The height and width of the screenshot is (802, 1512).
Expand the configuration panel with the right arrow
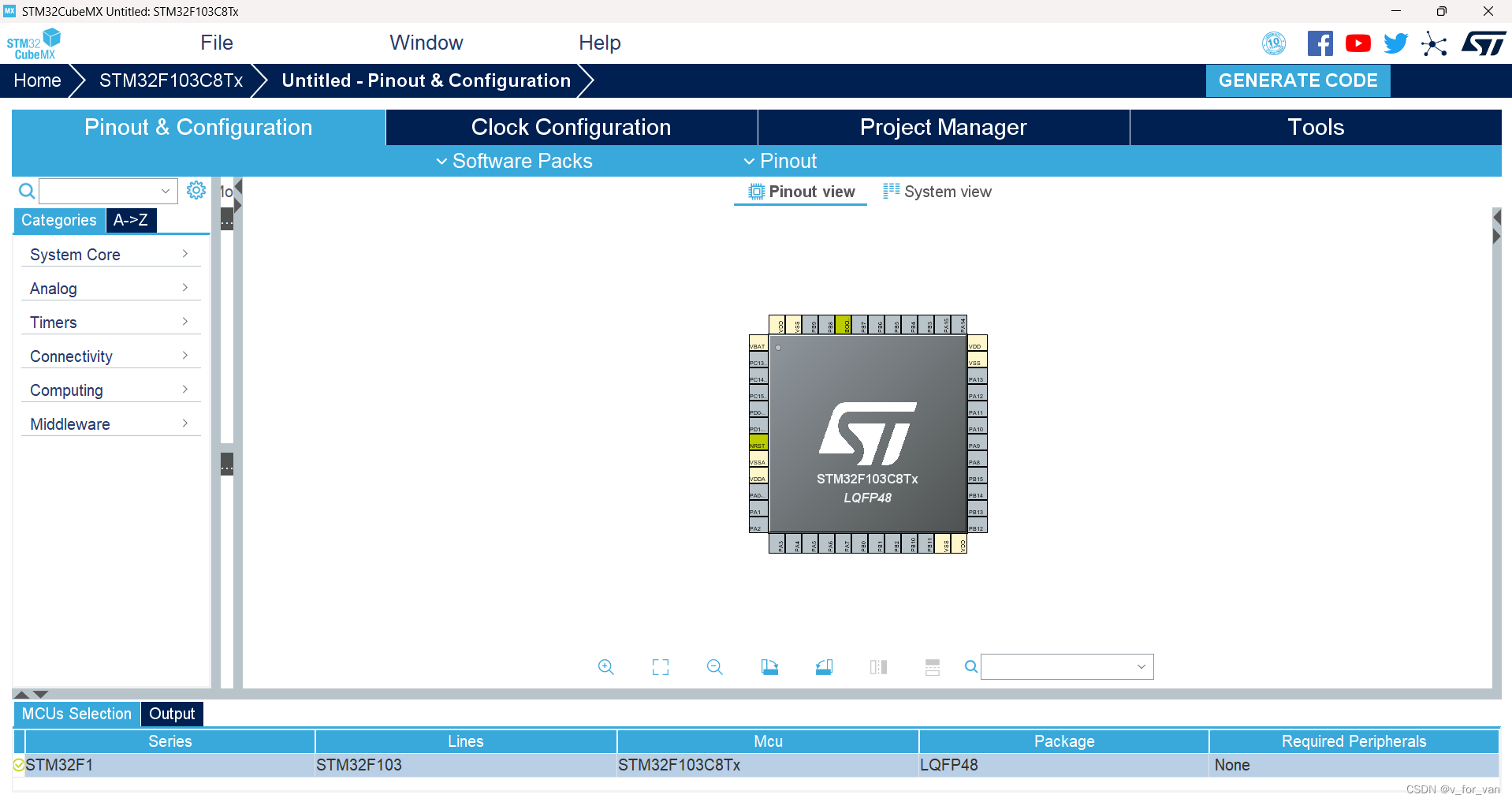238,206
